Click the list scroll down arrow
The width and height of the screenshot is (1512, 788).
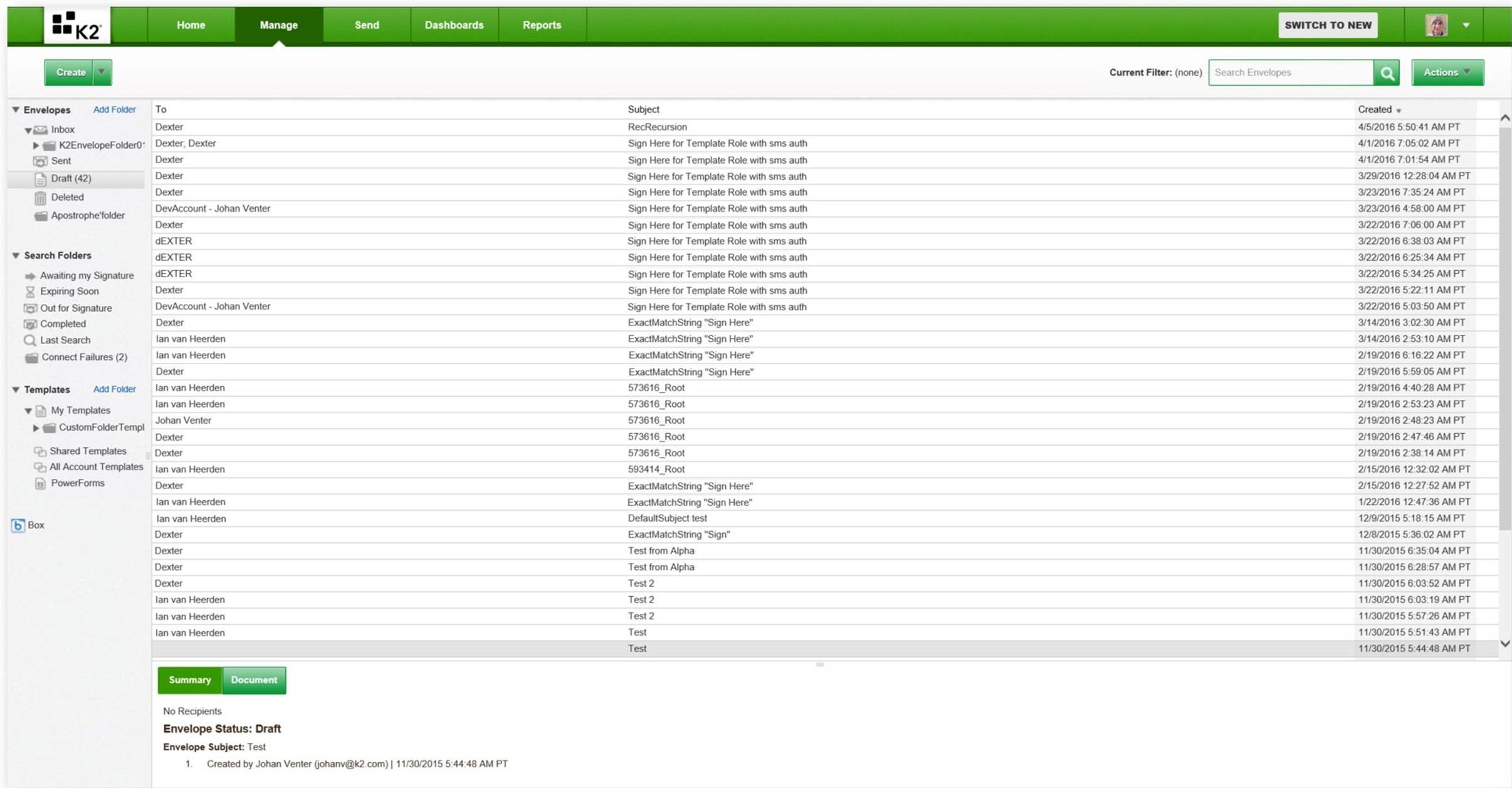(x=1505, y=644)
